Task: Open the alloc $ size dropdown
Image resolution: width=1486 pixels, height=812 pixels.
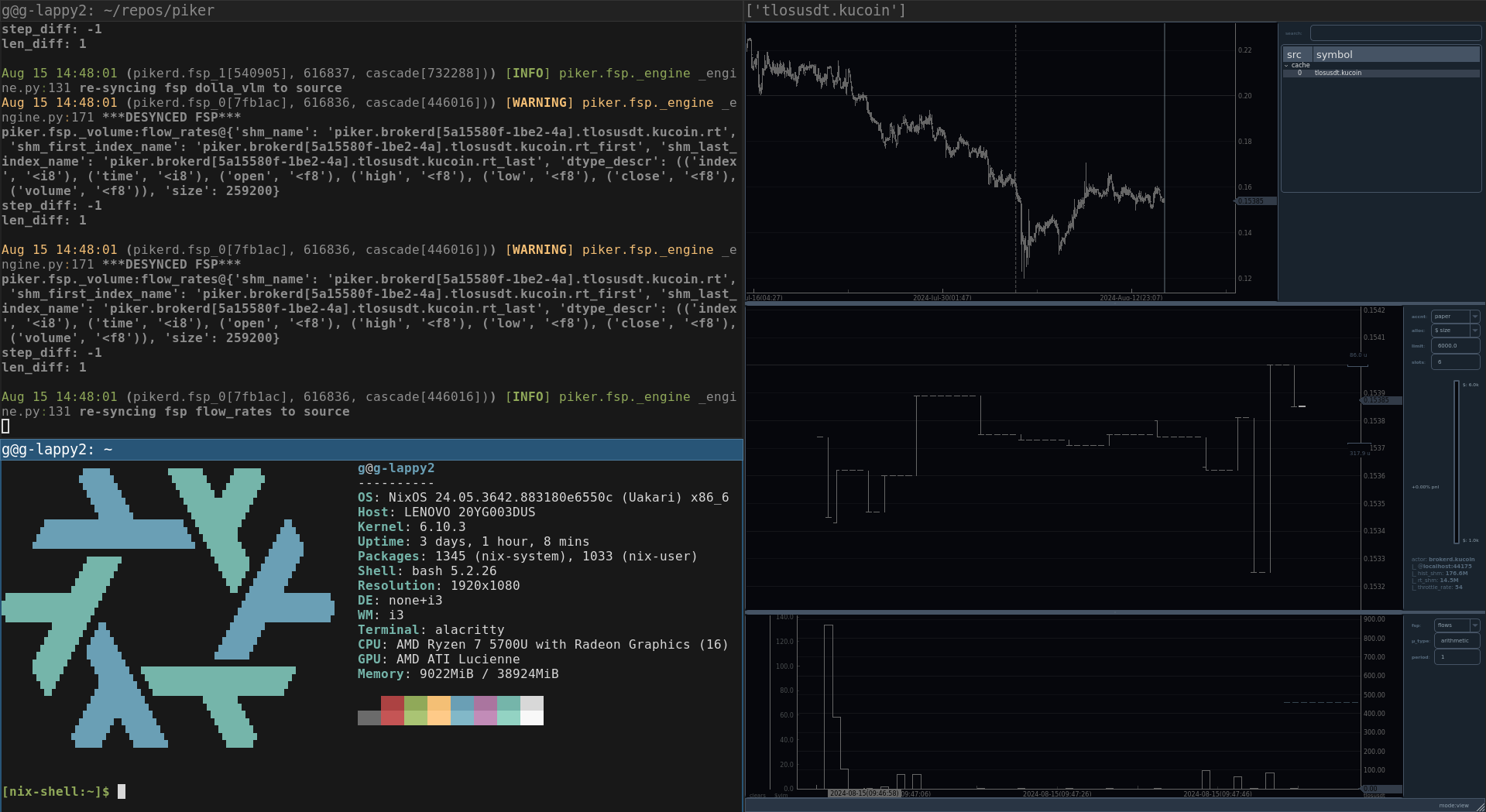Action: click(x=1455, y=331)
